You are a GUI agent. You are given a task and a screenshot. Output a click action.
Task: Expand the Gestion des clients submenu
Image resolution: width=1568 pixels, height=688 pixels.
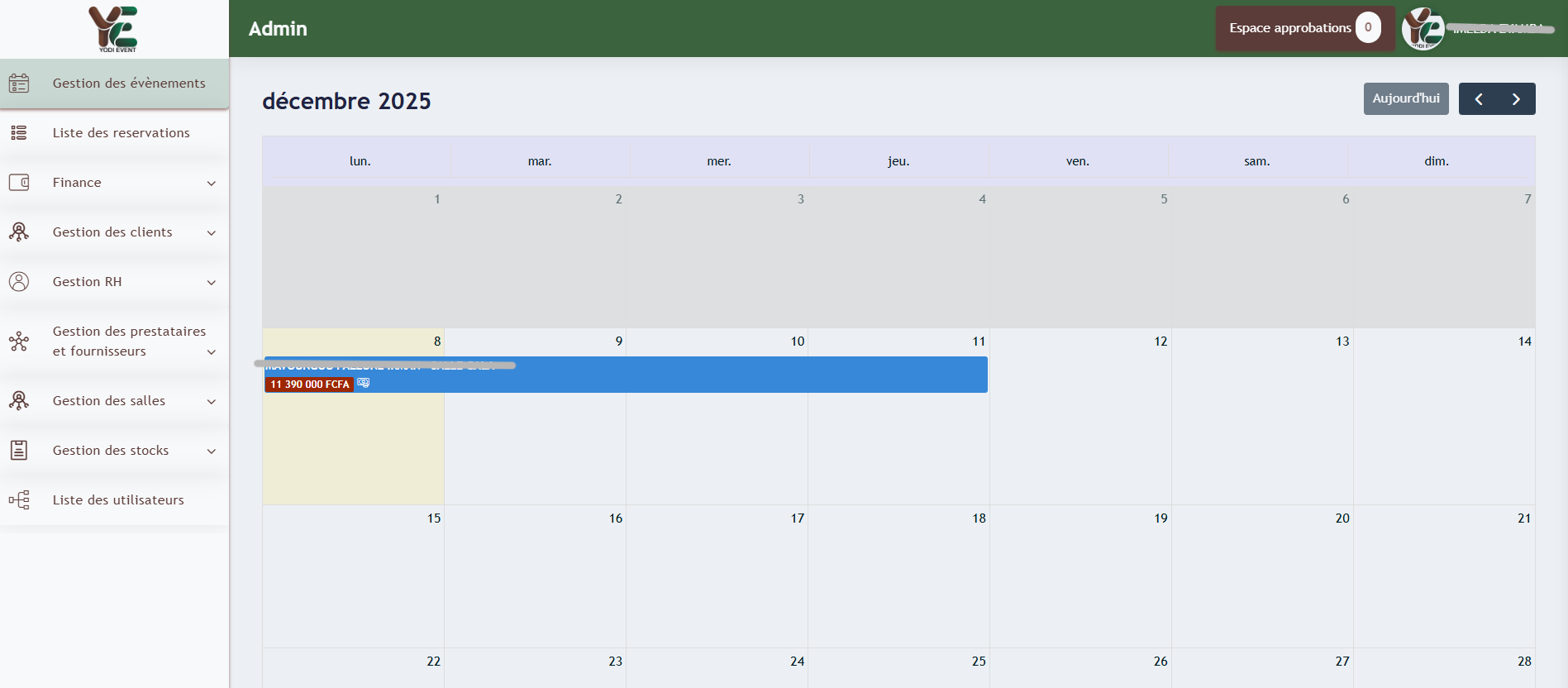(x=211, y=233)
